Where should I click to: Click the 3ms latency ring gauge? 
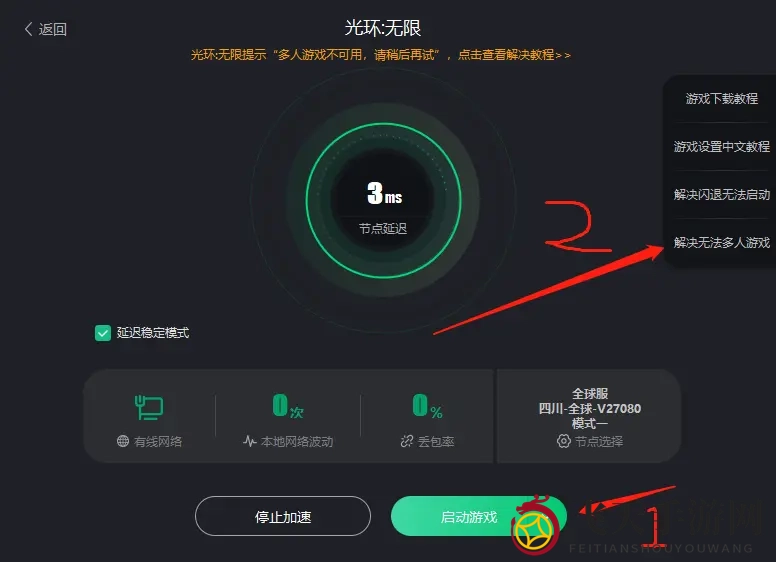coord(384,200)
